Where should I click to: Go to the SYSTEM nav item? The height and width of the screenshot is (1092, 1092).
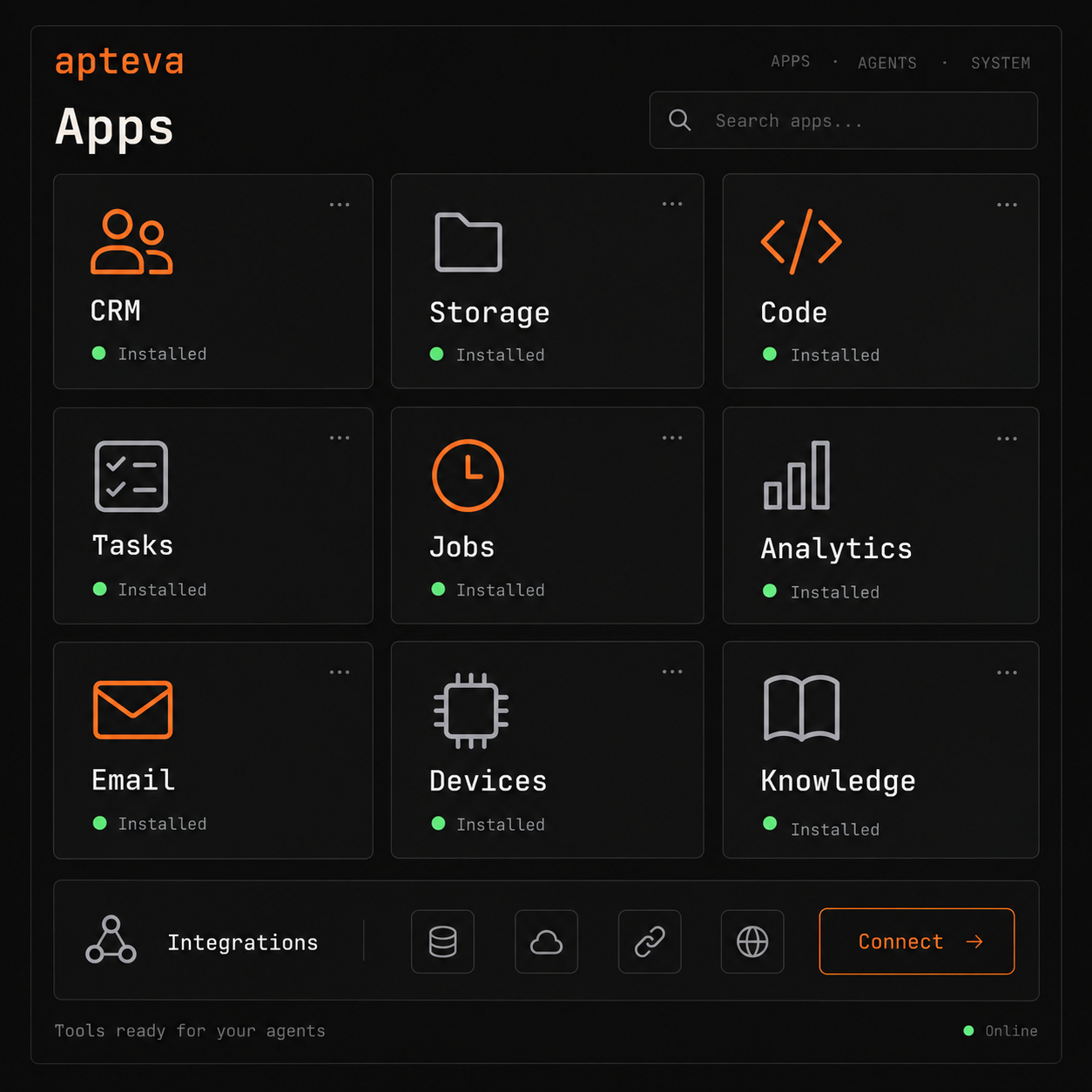pyautogui.click(x=1001, y=63)
